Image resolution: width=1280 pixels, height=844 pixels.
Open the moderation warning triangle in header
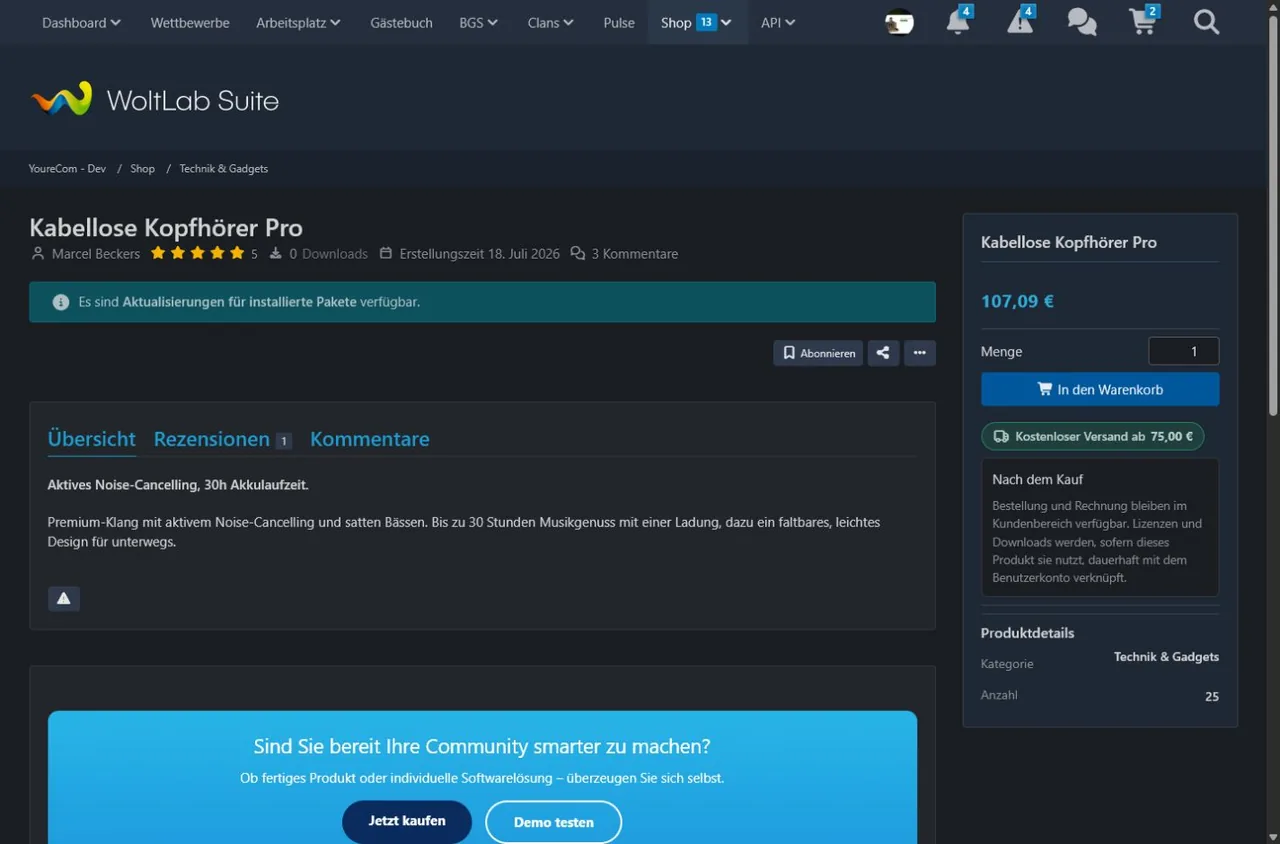(x=1020, y=21)
